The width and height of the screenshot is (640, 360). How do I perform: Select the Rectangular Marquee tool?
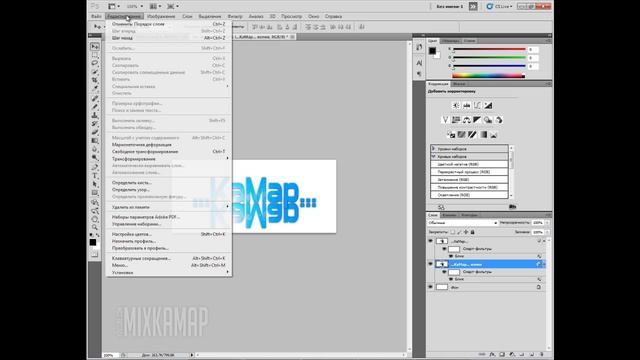coord(95,55)
